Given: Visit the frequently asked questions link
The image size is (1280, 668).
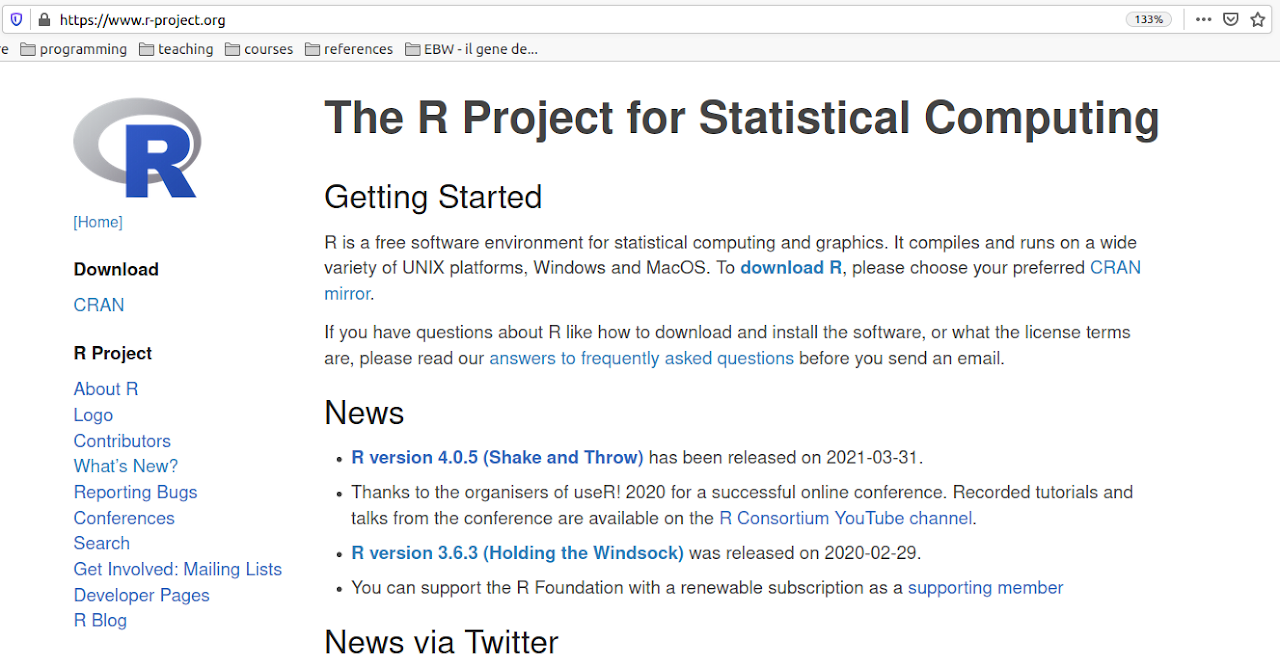Looking at the screenshot, I should (x=641, y=357).
